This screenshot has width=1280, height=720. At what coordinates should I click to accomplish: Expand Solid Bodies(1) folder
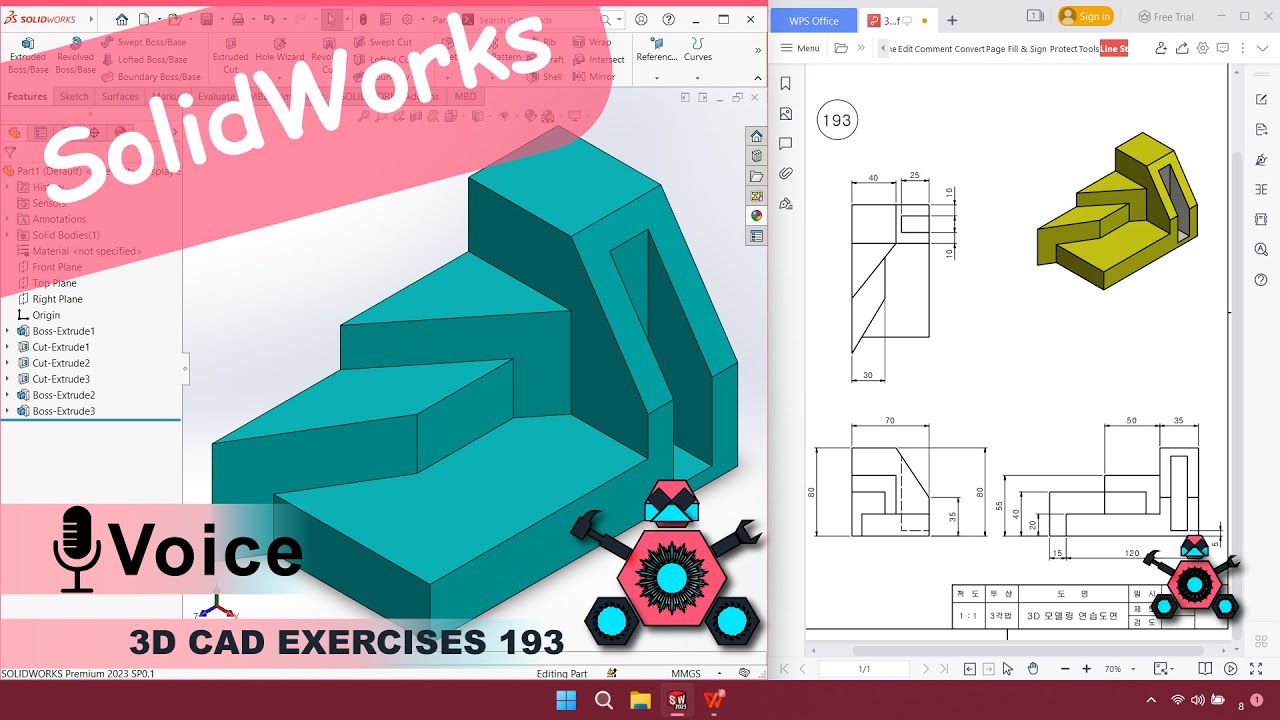coord(8,235)
